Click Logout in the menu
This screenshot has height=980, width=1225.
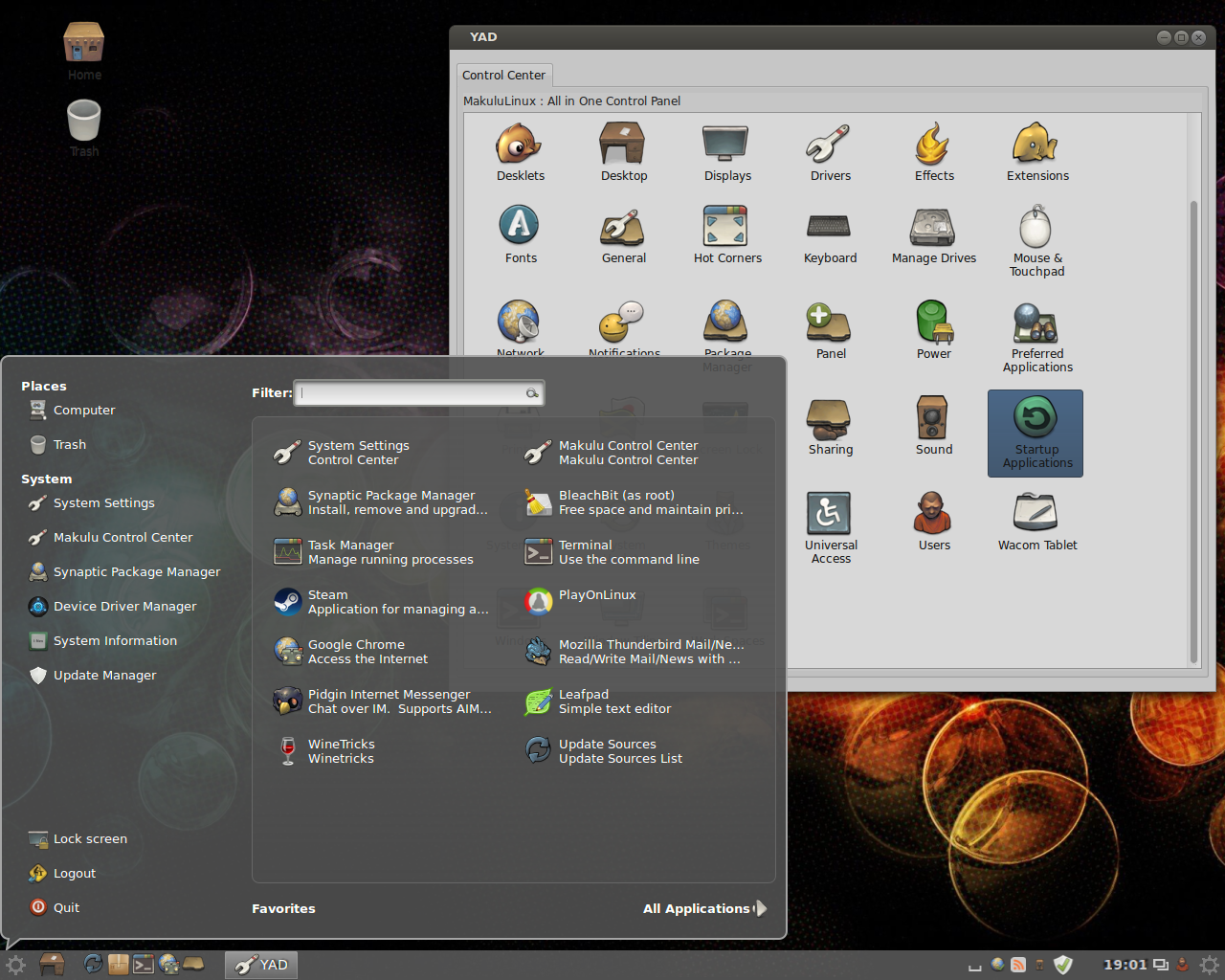[x=63, y=874]
